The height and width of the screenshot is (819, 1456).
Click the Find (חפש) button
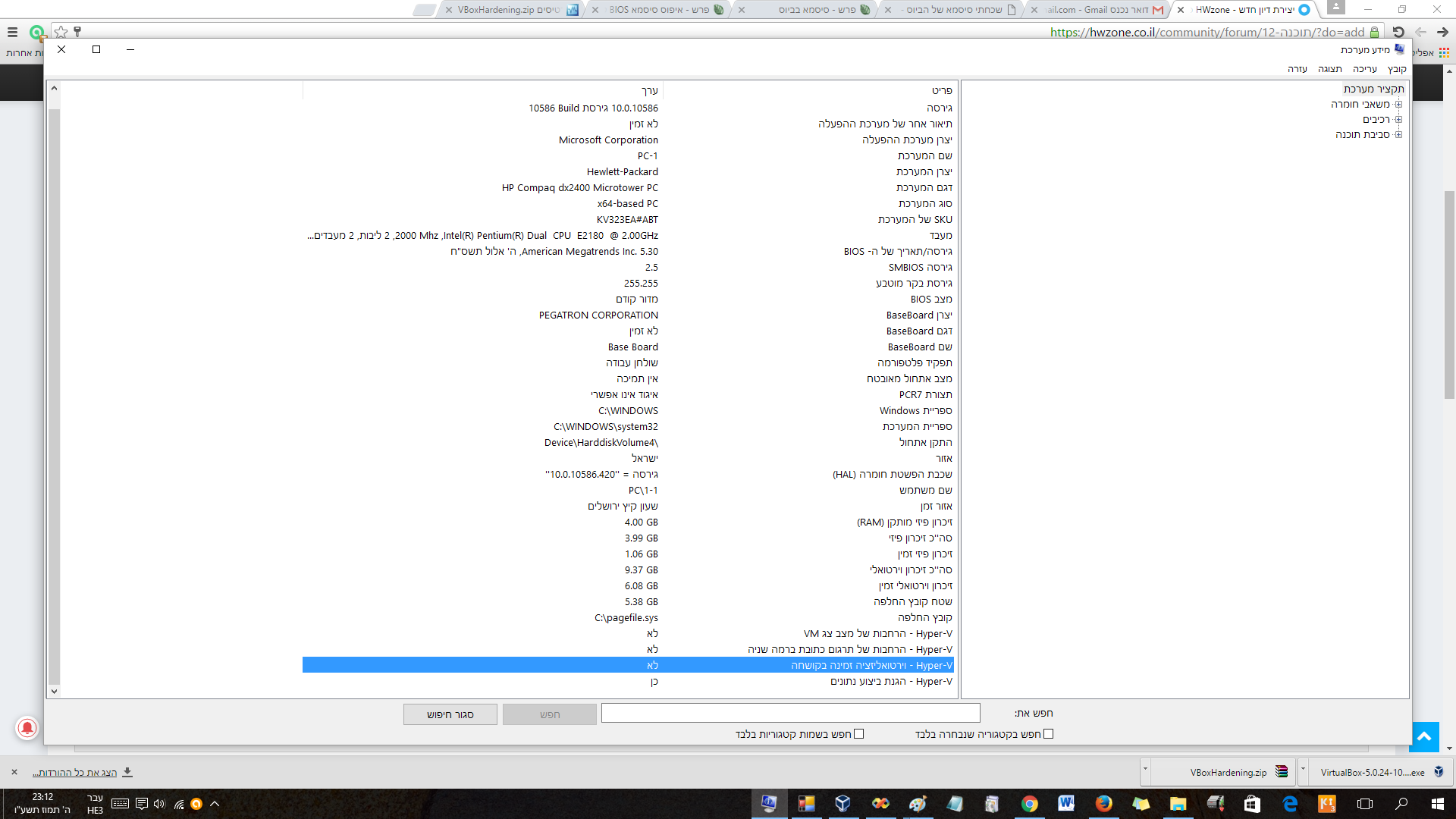[x=550, y=714]
